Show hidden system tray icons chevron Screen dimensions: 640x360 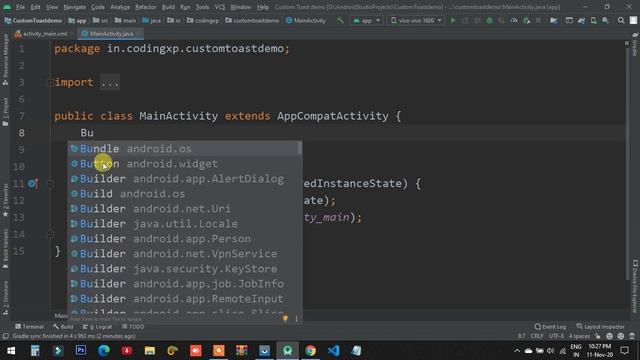click(x=517, y=350)
